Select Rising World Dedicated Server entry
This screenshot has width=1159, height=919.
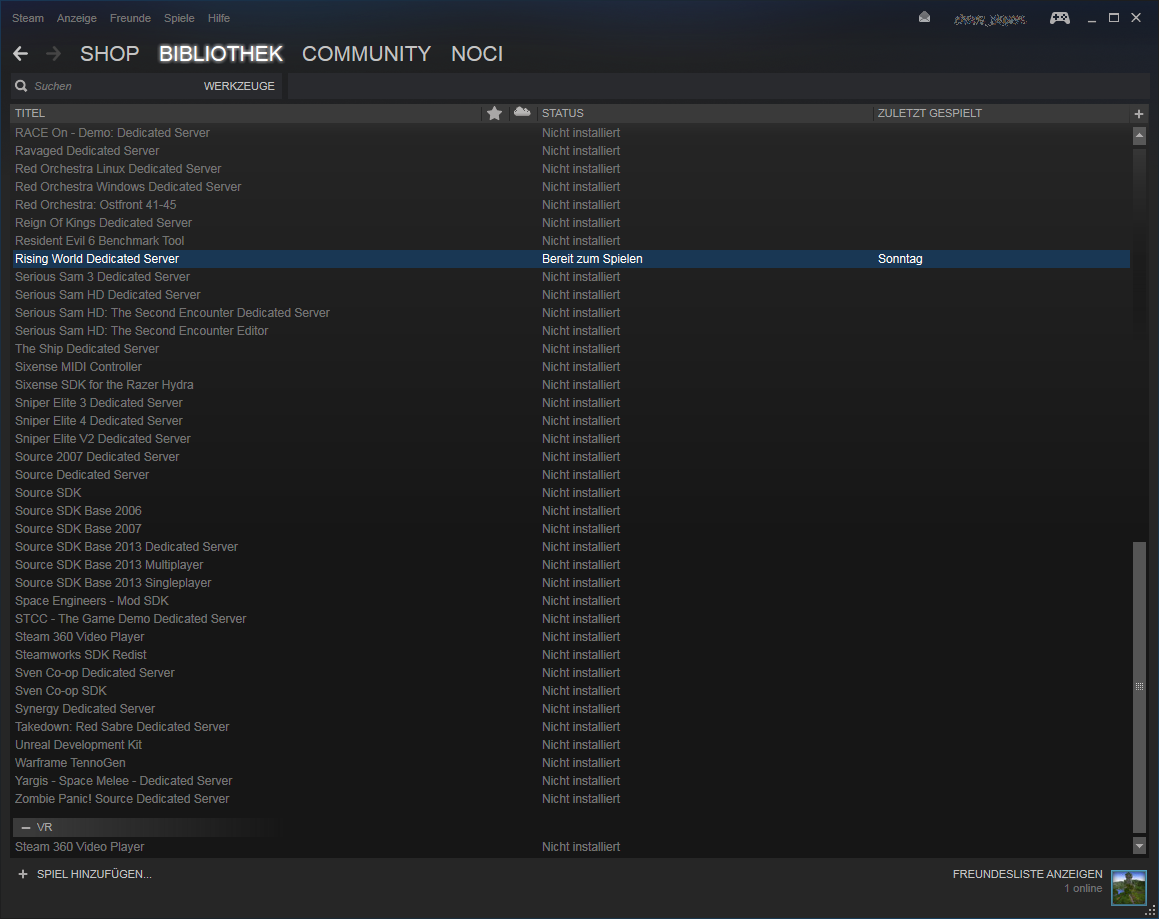tap(97, 259)
